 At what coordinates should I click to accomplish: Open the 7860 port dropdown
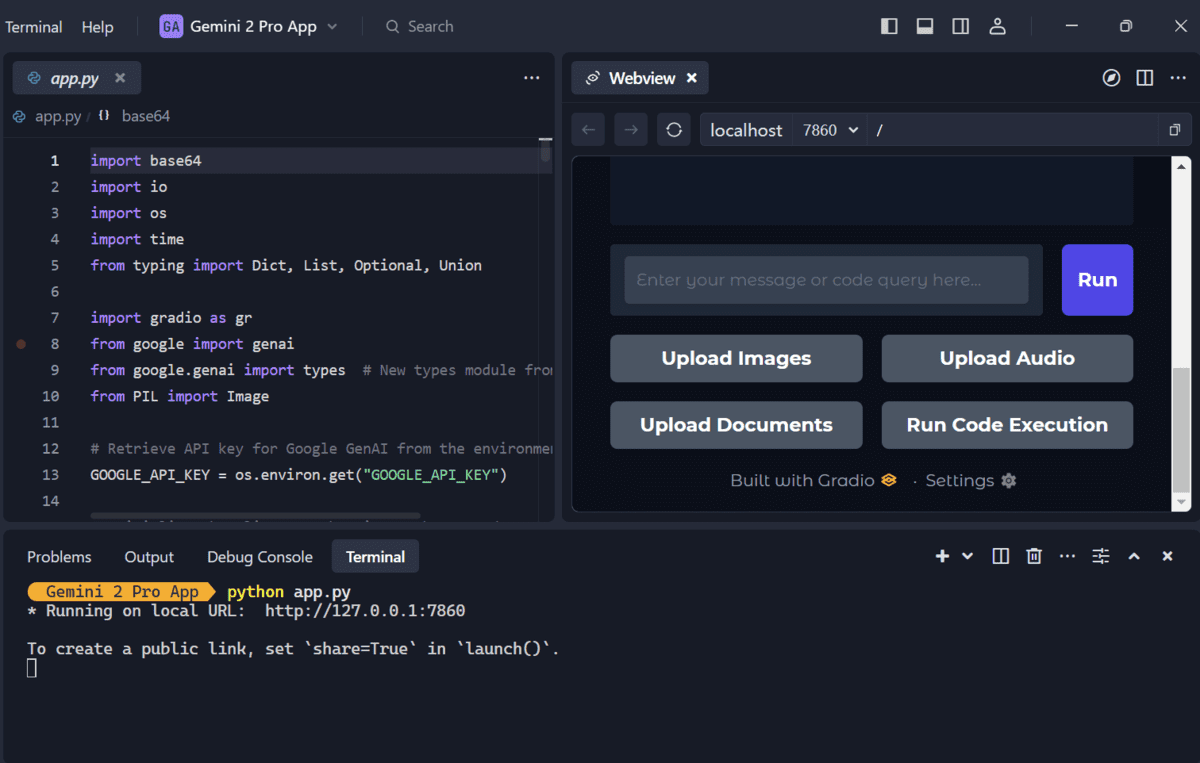pyautogui.click(x=831, y=130)
